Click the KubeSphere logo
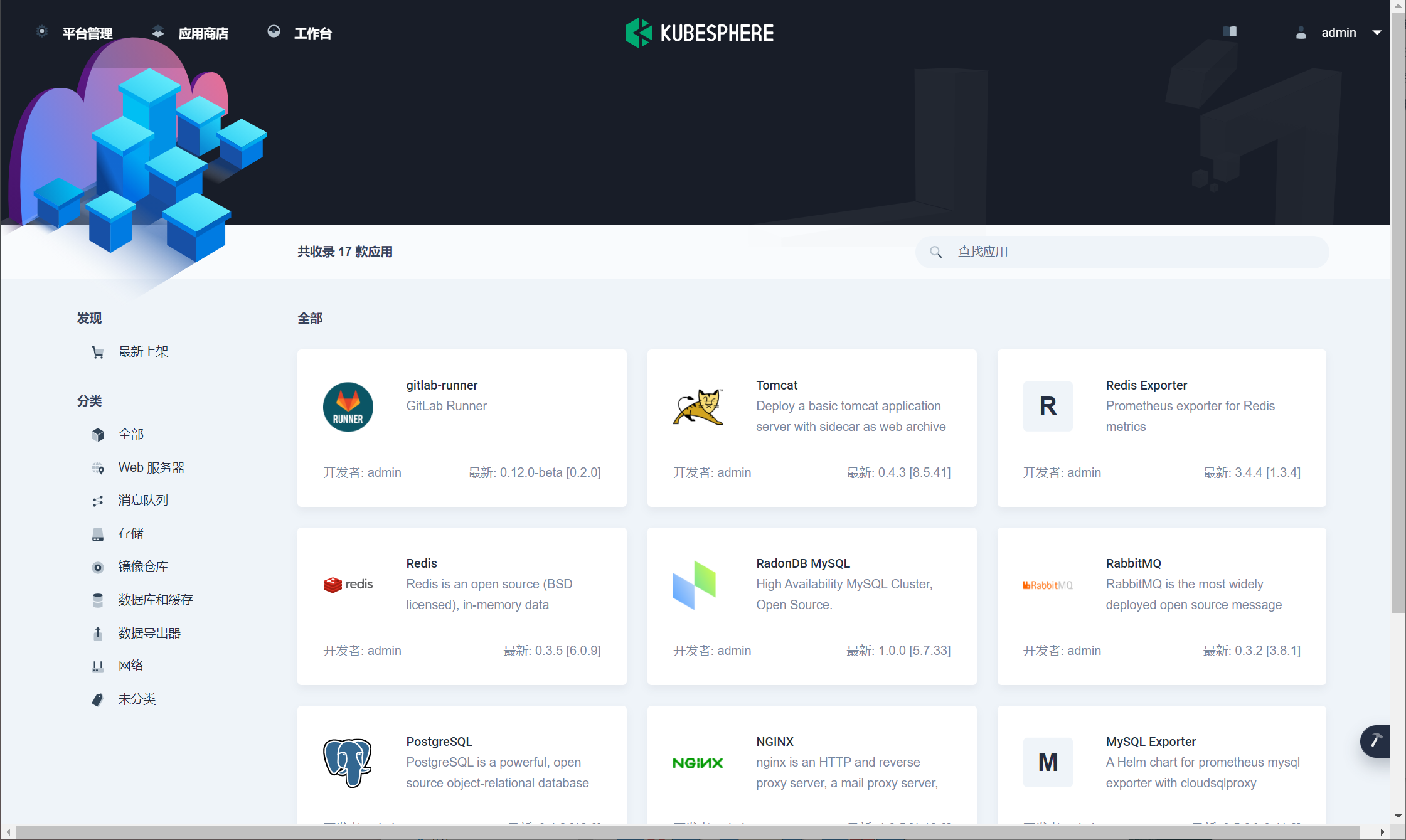 700,33
